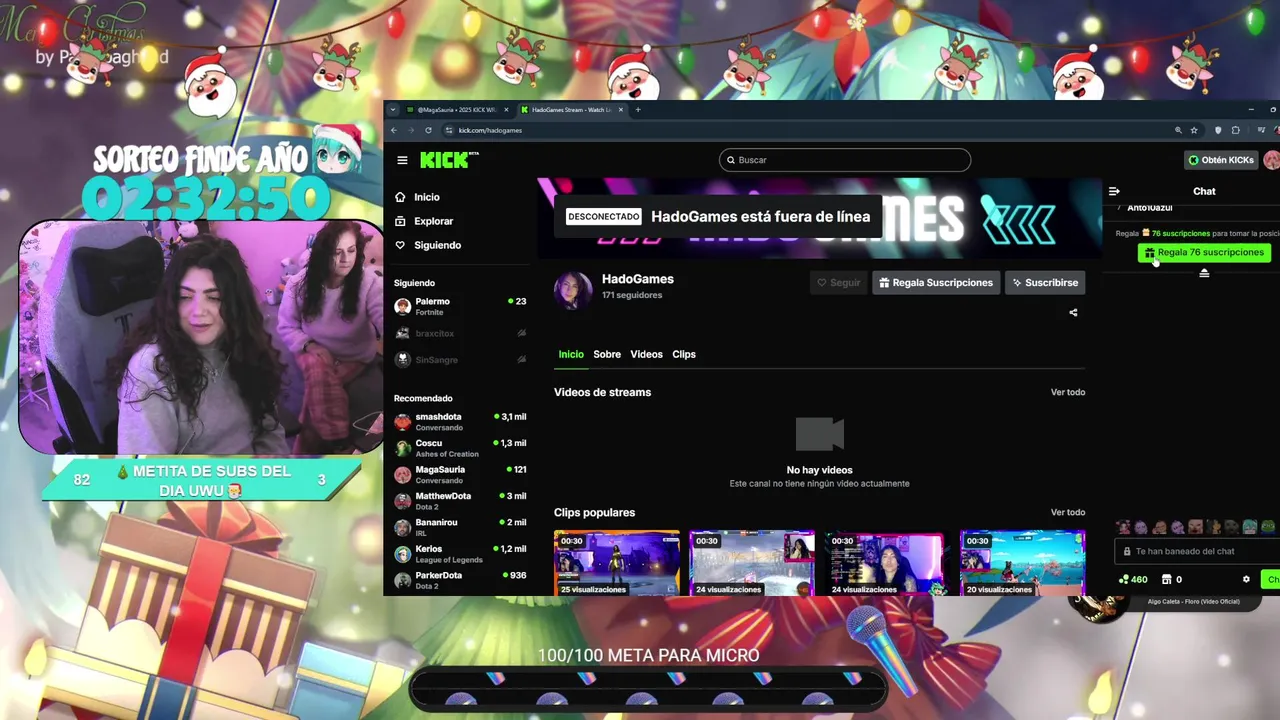
Task: Select the Clips channel tab
Action: point(684,354)
